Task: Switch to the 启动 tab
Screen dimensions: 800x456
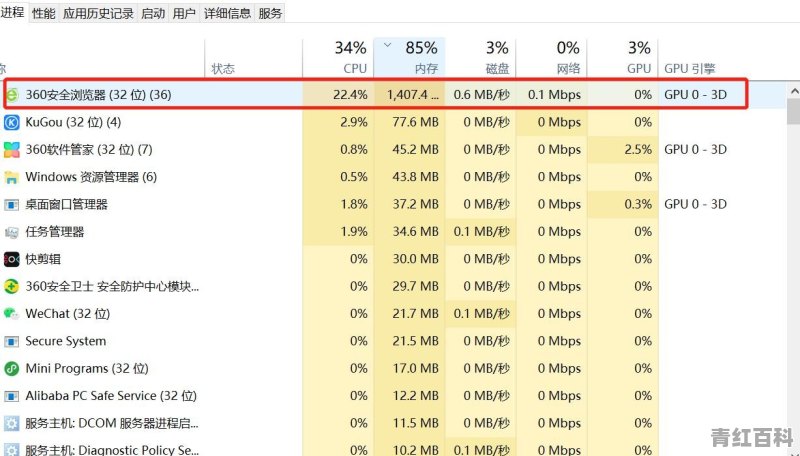Action: pyautogui.click(x=153, y=13)
